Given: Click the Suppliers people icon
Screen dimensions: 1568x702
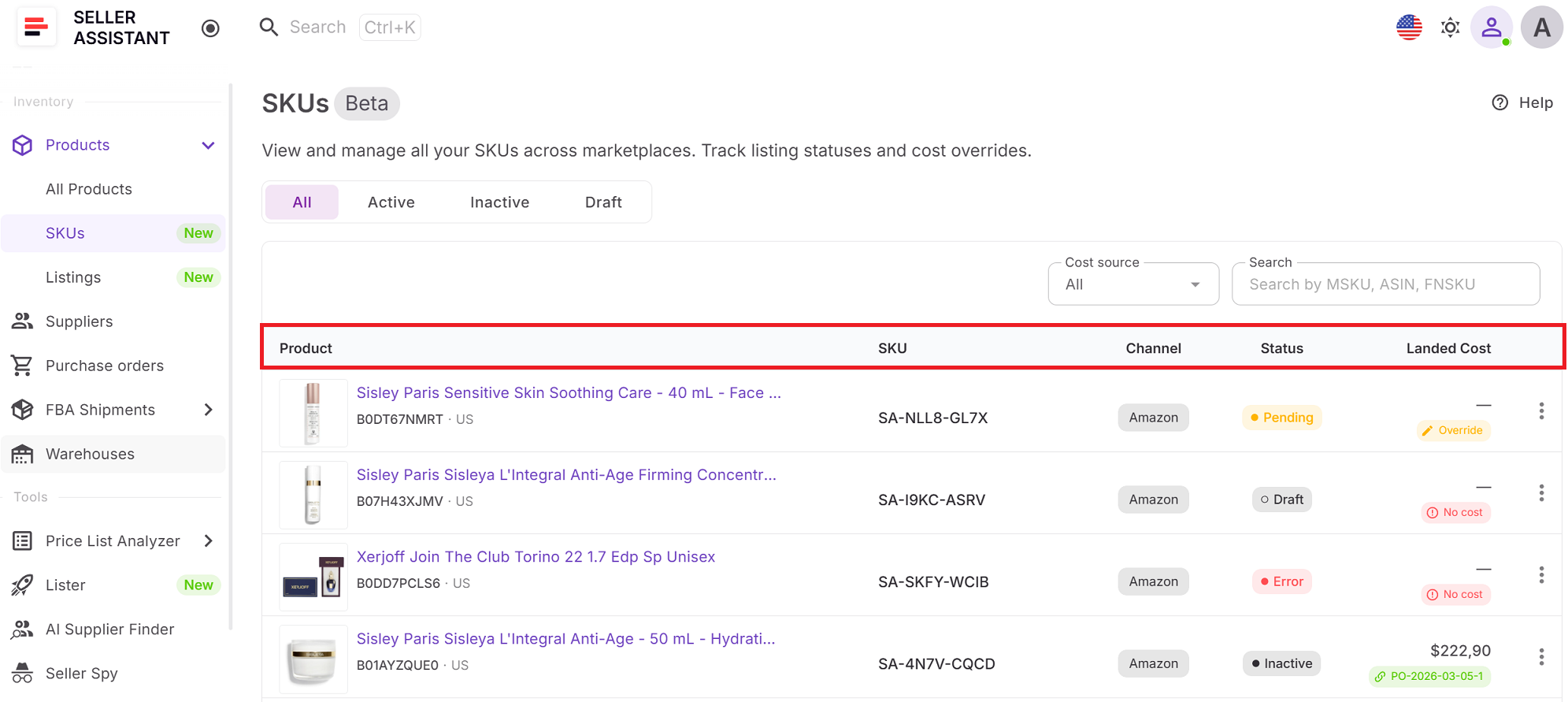Looking at the screenshot, I should click(22, 321).
